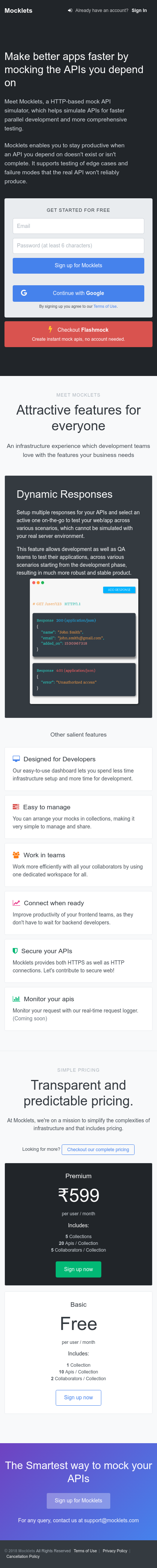Click the Flashmock lightning bolt icon

tap(50, 329)
